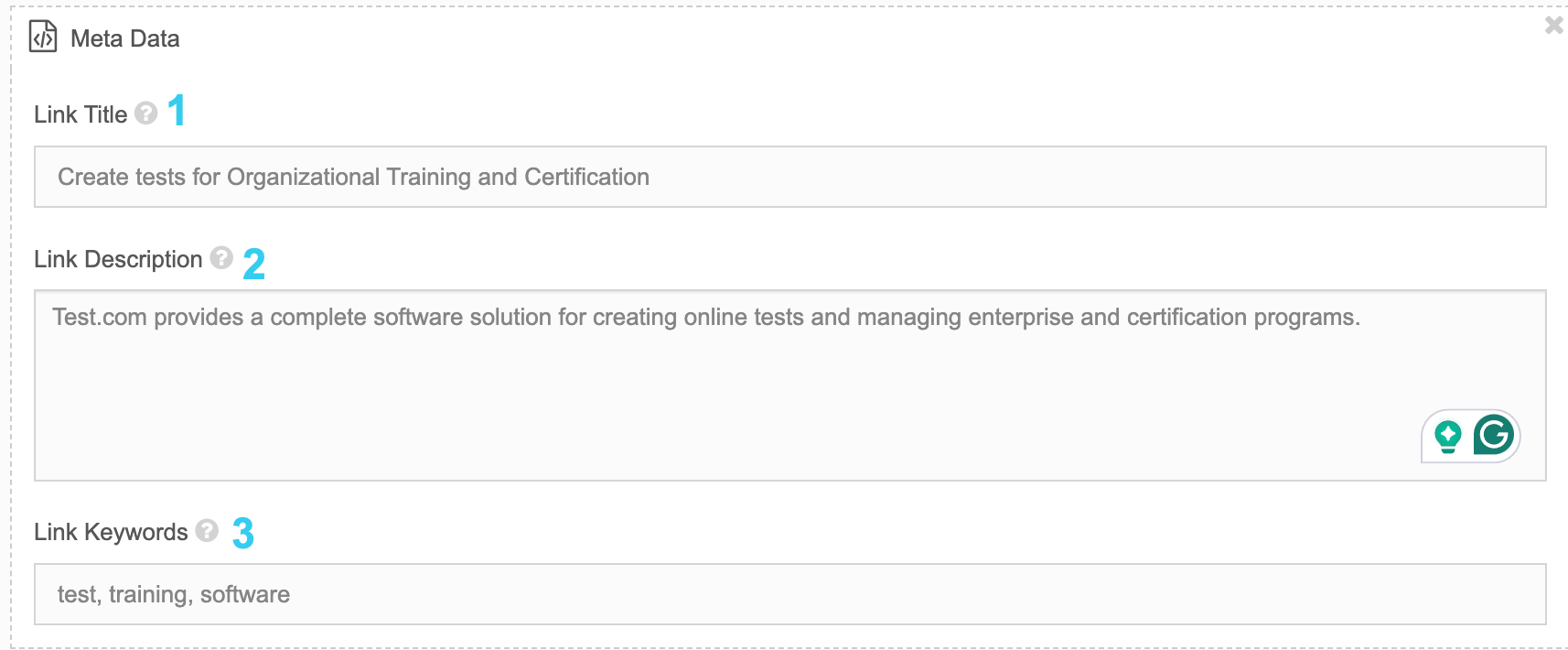
Task: Click the Link Title label
Action: click(81, 114)
